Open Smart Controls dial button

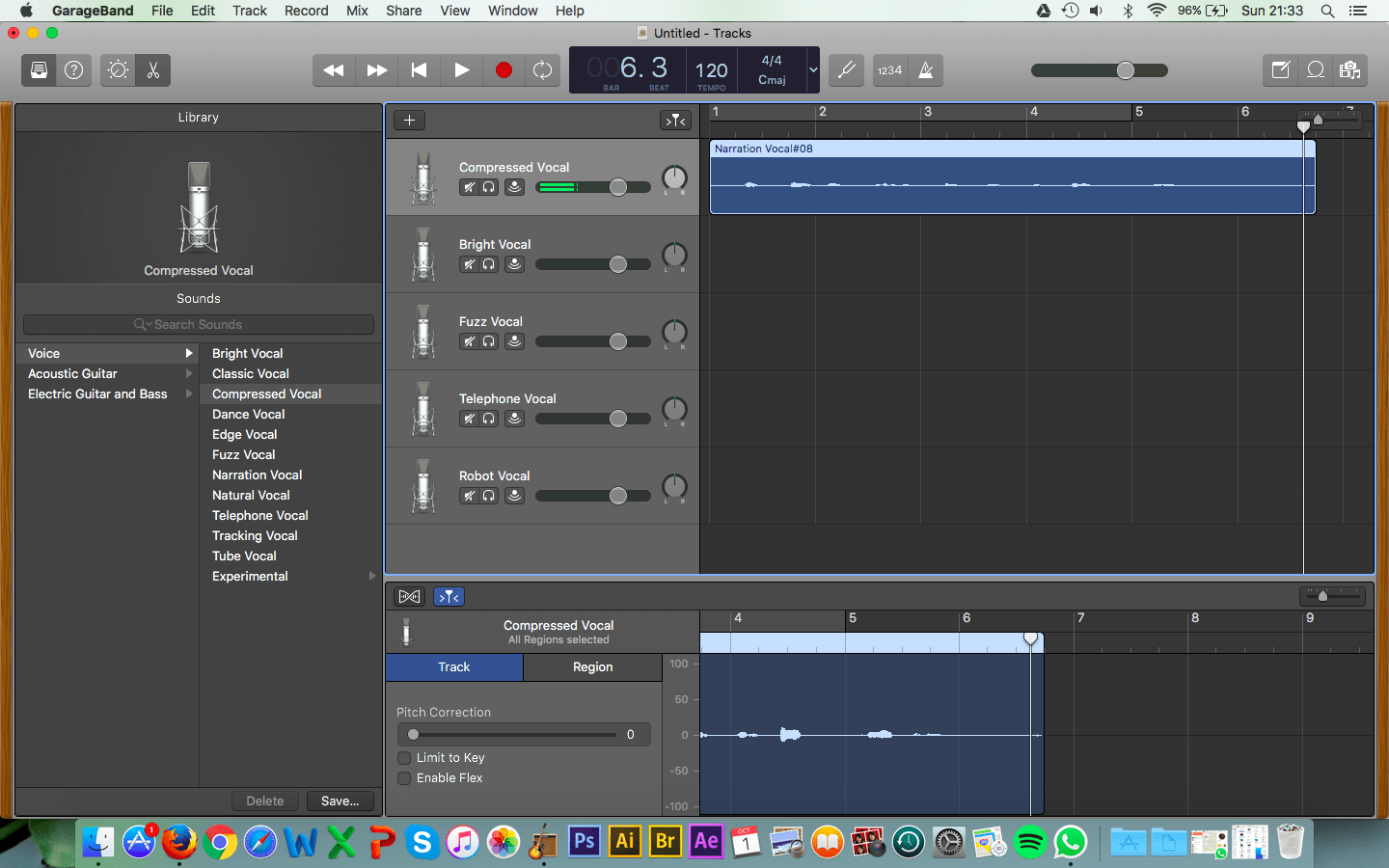click(118, 70)
